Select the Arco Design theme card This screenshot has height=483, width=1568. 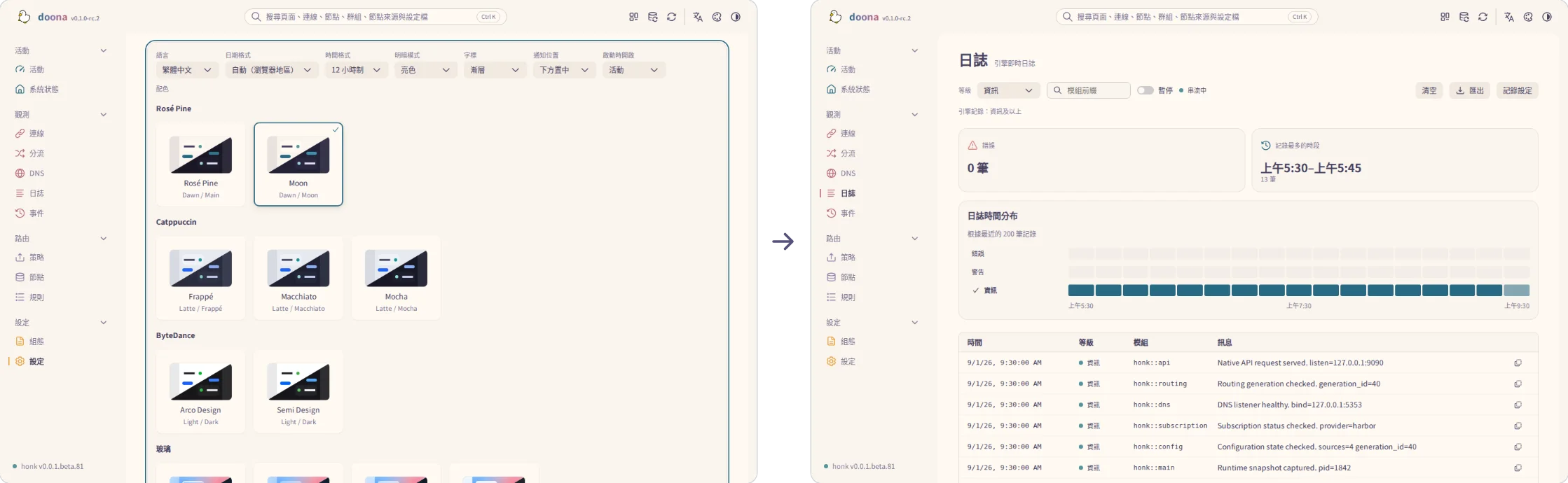coord(201,391)
